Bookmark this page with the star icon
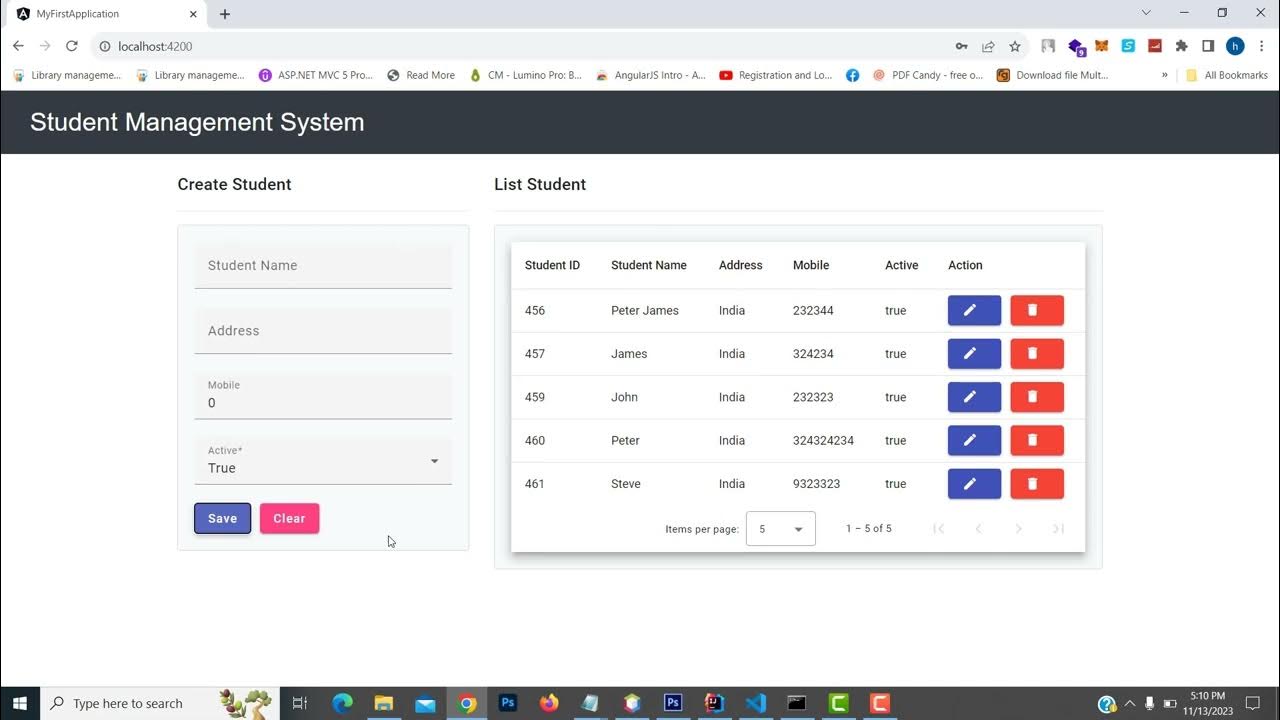Viewport: 1280px width, 720px height. pos(1015,46)
